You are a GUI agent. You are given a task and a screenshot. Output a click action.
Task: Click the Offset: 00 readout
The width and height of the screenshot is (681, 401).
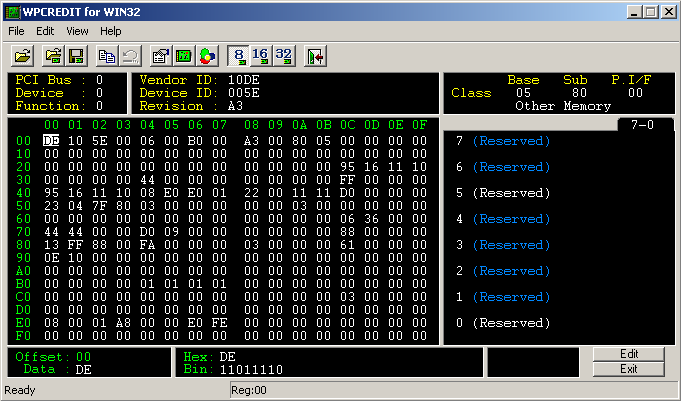(x=53, y=357)
